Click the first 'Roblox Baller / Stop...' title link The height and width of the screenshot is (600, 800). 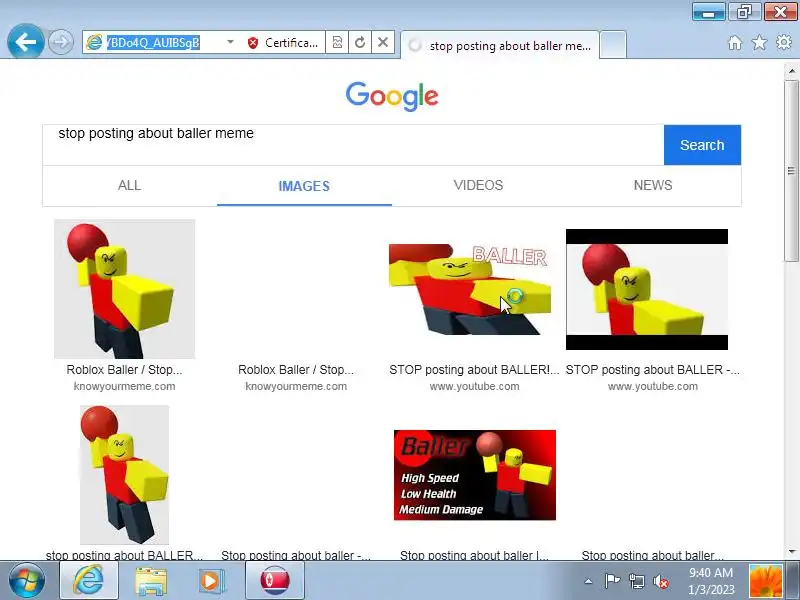click(x=124, y=369)
